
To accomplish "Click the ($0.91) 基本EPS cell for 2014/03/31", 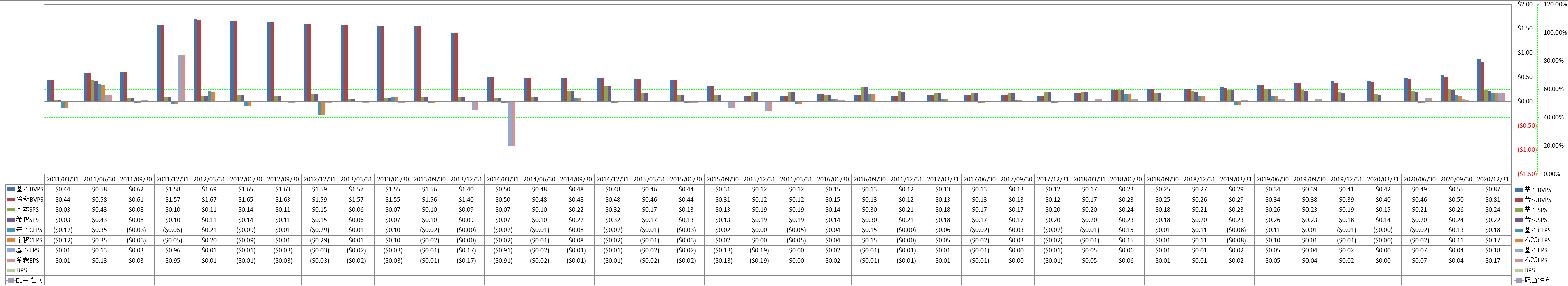I will [503, 250].
